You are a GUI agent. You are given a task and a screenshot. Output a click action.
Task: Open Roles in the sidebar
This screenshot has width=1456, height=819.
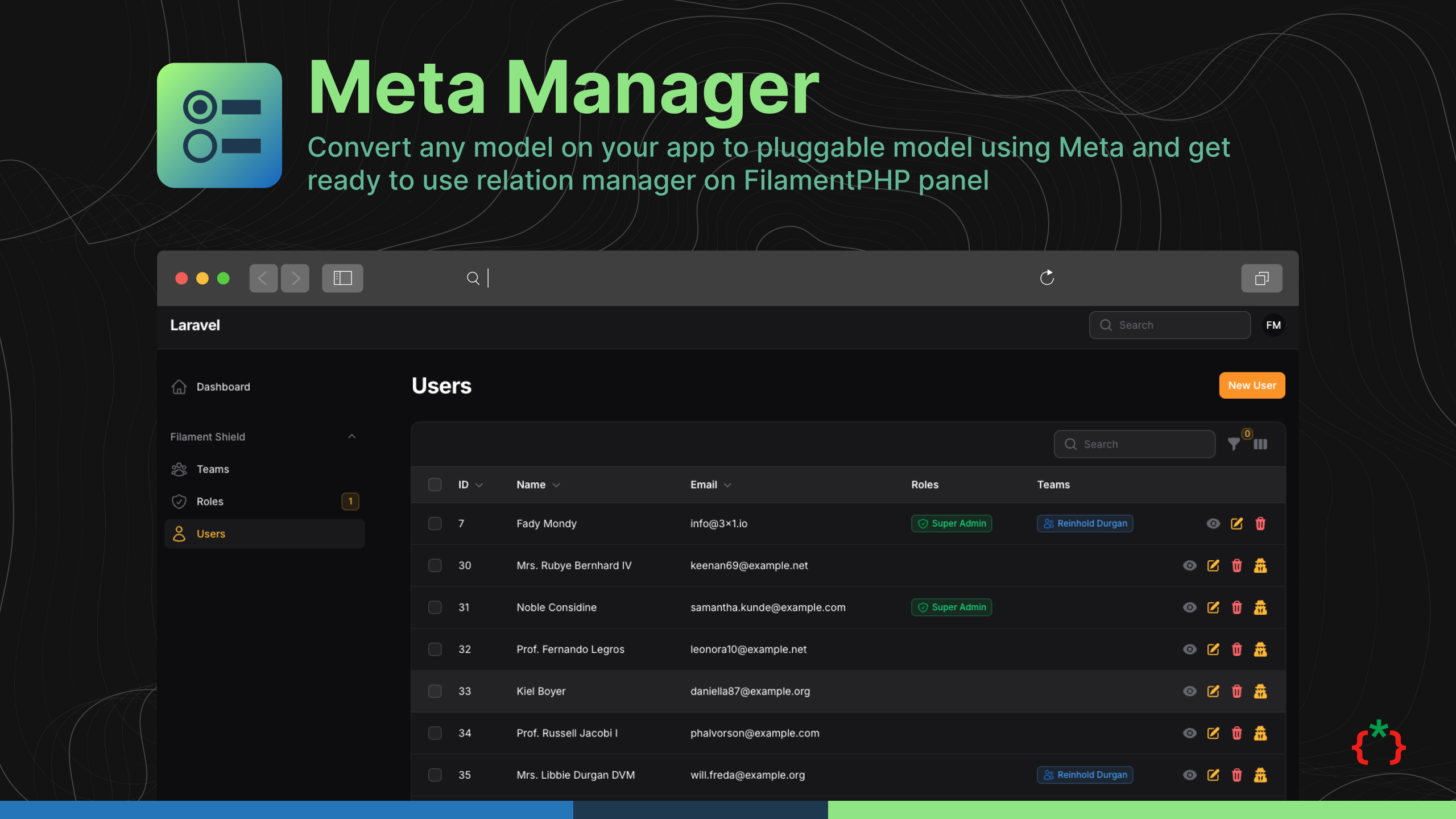(264, 502)
